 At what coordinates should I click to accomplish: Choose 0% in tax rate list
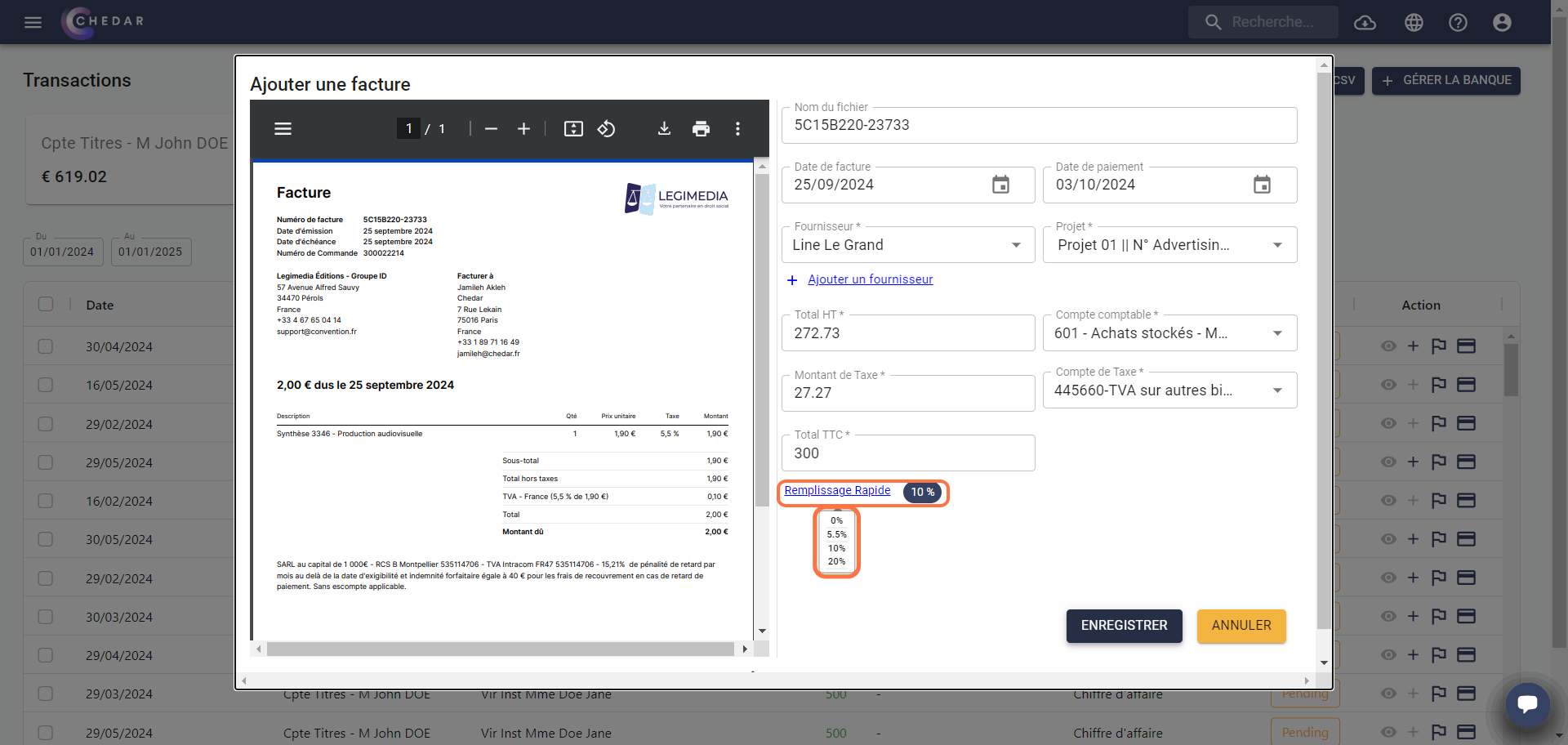(x=836, y=520)
